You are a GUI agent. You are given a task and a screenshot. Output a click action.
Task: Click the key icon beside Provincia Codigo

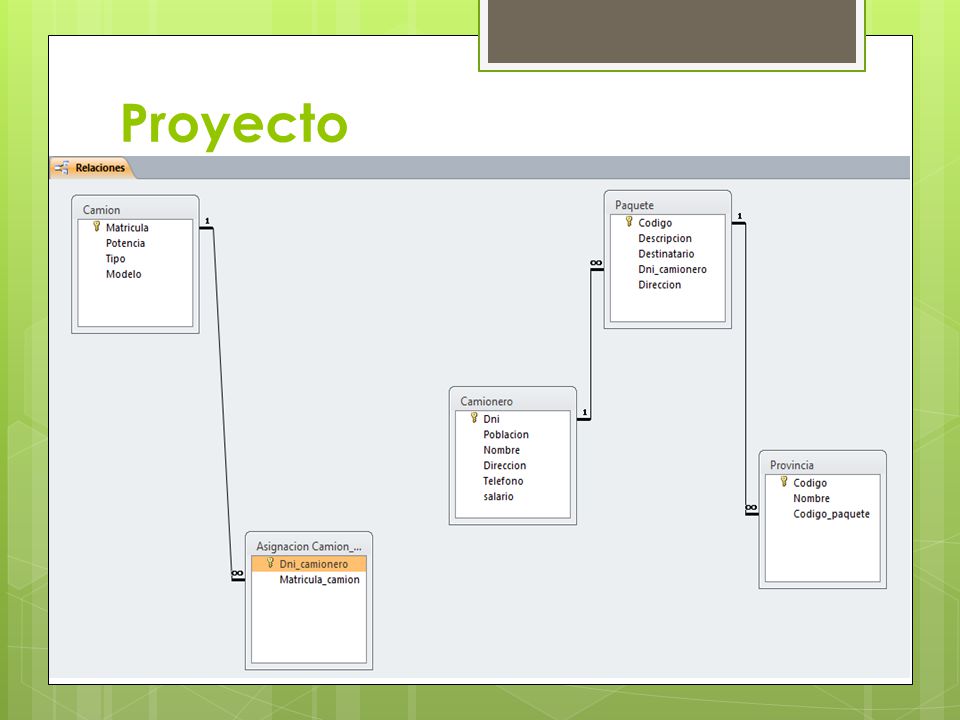(784, 482)
